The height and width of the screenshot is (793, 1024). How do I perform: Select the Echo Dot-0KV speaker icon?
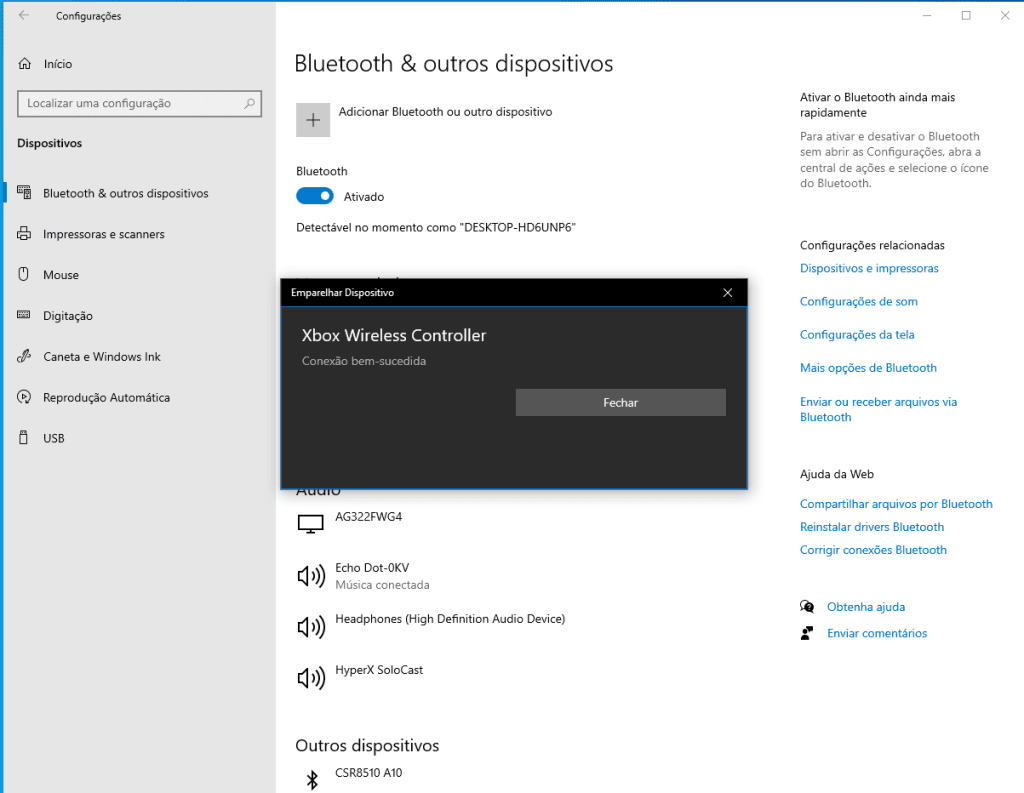tap(311, 576)
